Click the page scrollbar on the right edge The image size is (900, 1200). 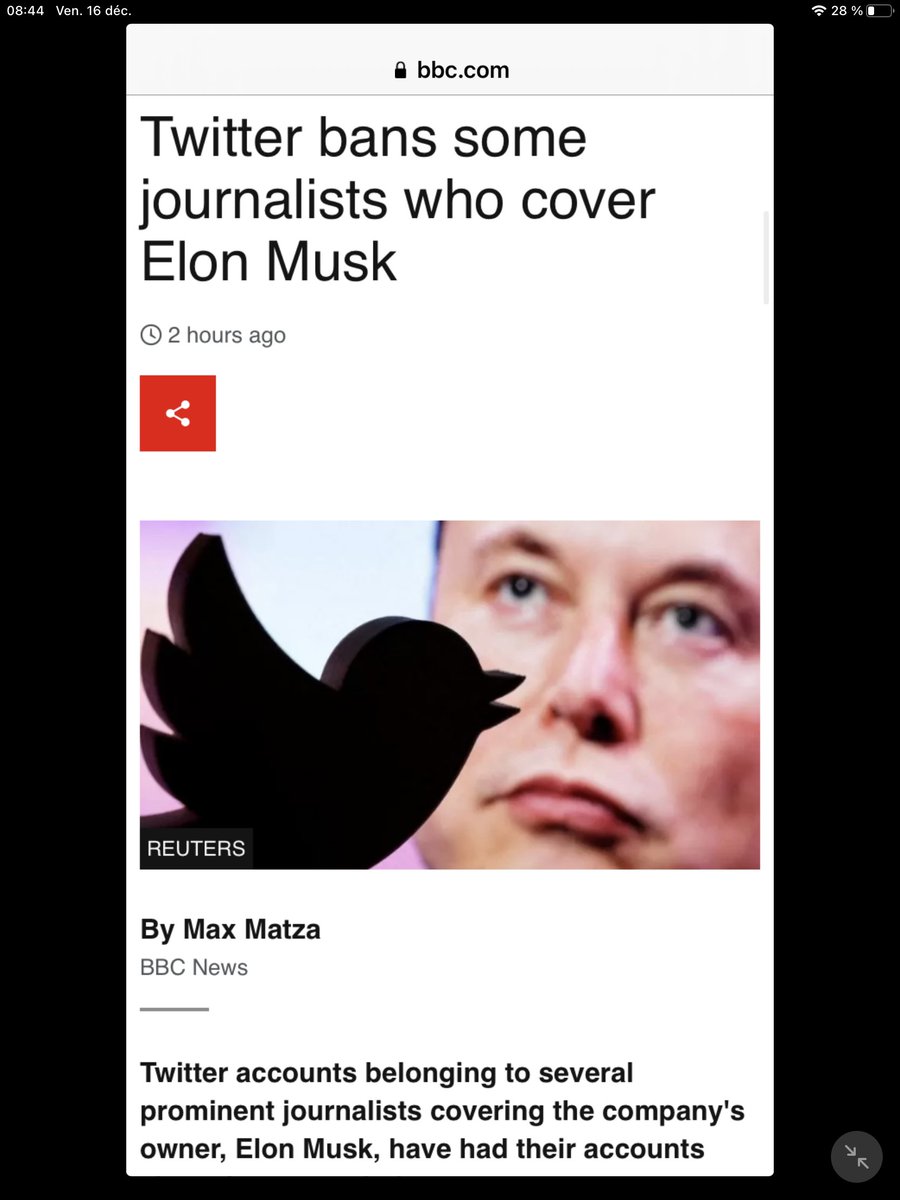[766, 257]
